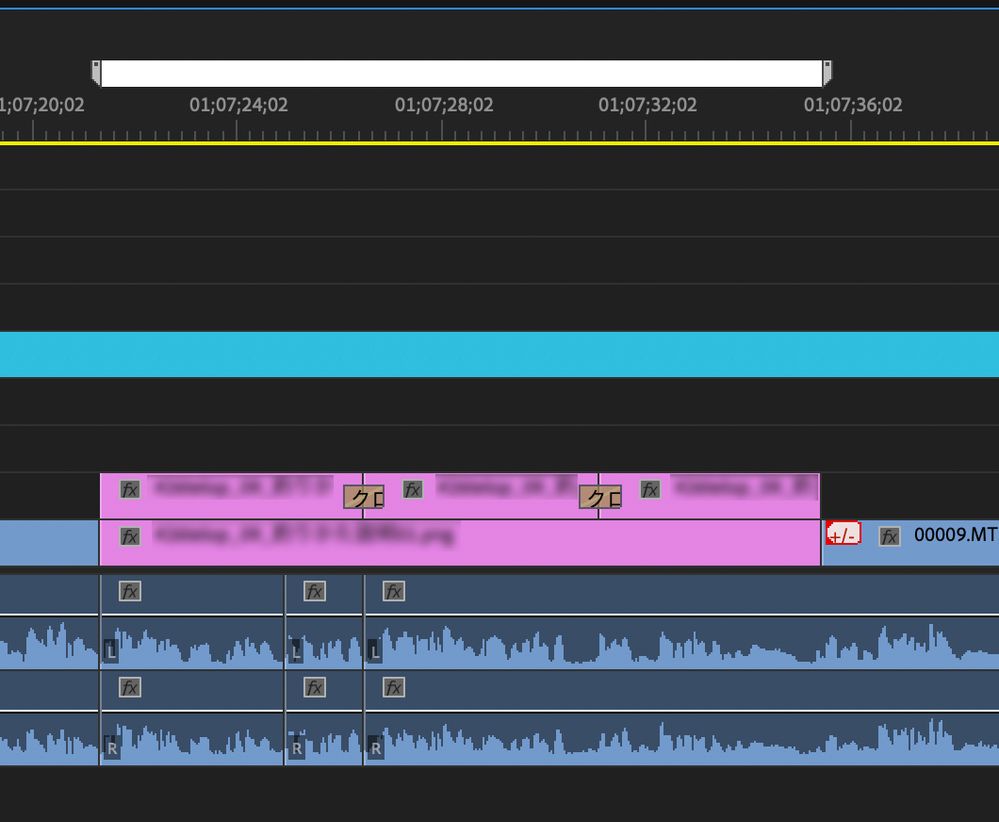This screenshot has height=822, width=999.
Task: Click fx badge on pink clip between the two クロ transitions
Action: point(413,489)
